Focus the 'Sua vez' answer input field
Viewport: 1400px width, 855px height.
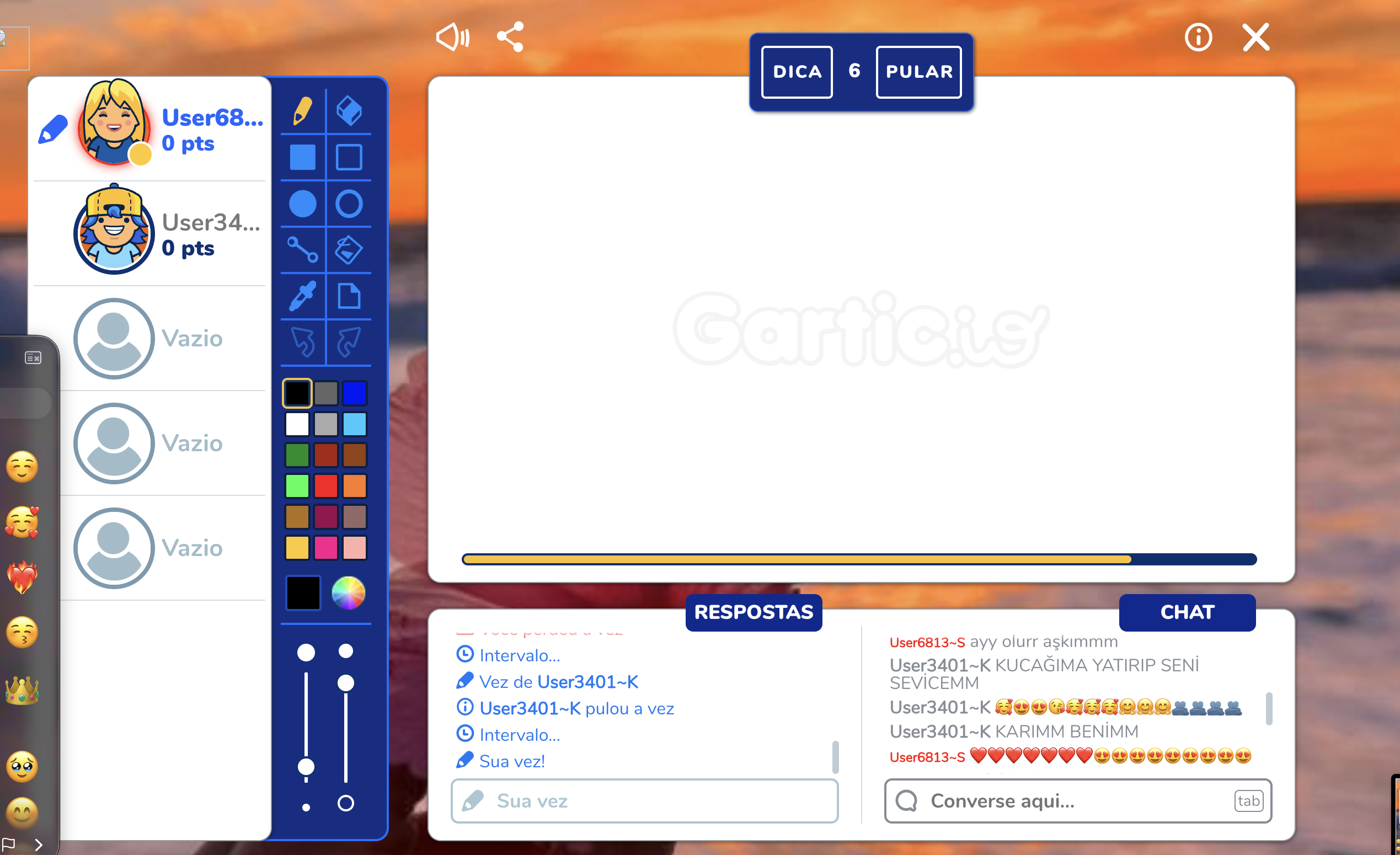(644, 801)
